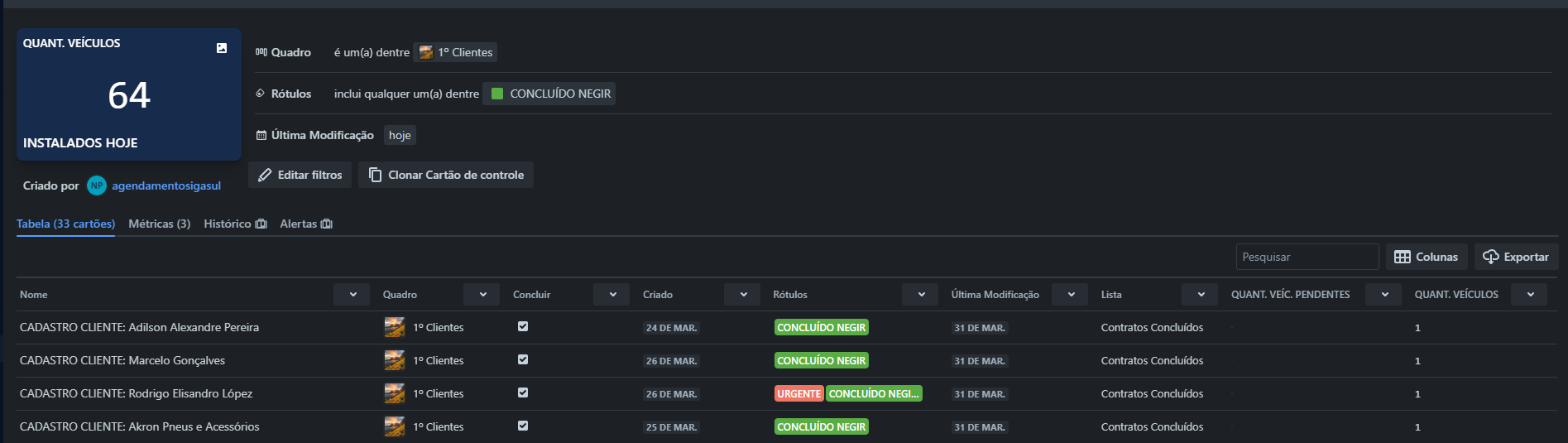Screen dimensions: 1568x443
Task: Click the Alertas premium icon
Action: coord(327,224)
